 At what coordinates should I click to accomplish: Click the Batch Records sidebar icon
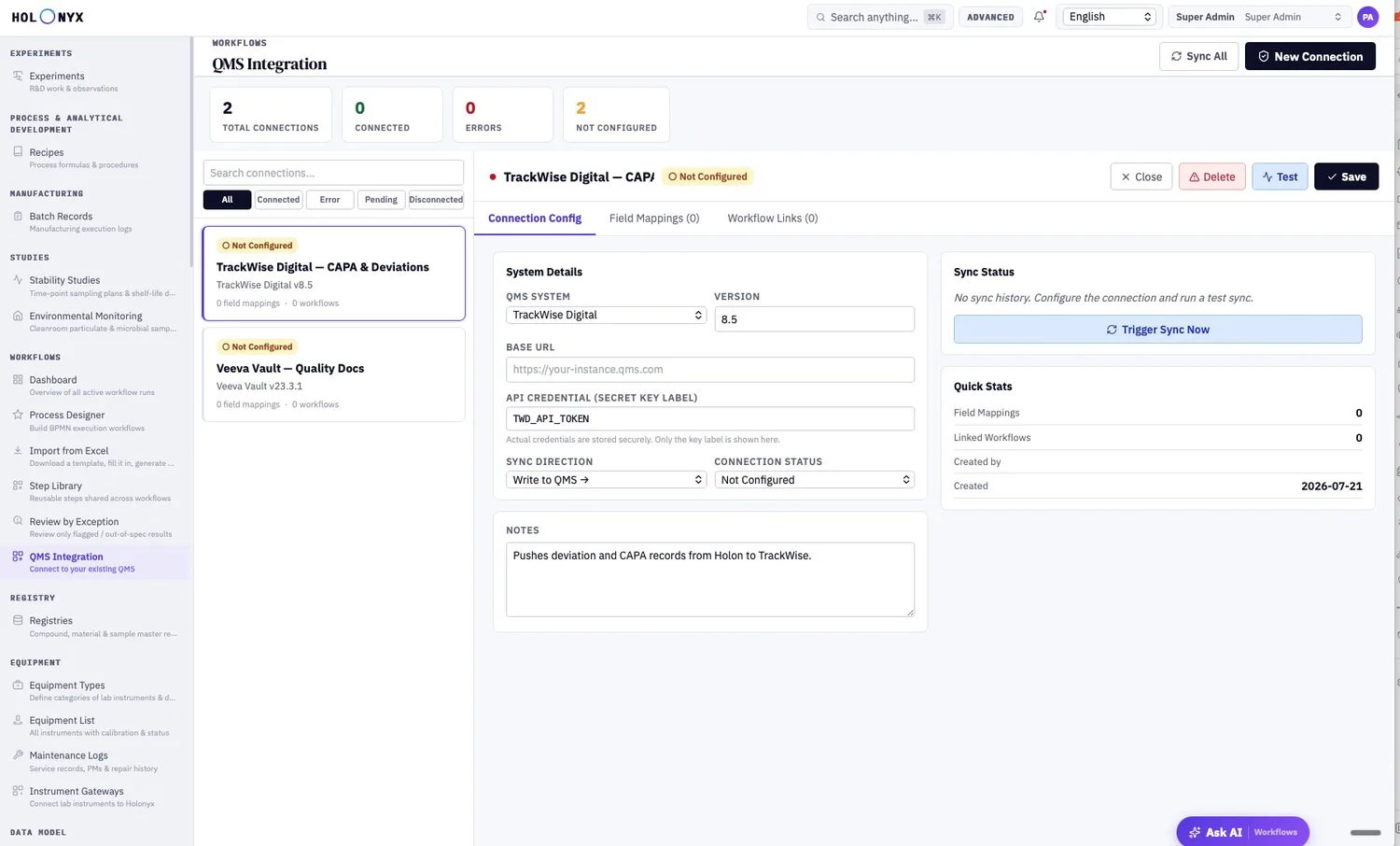[18, 216]
